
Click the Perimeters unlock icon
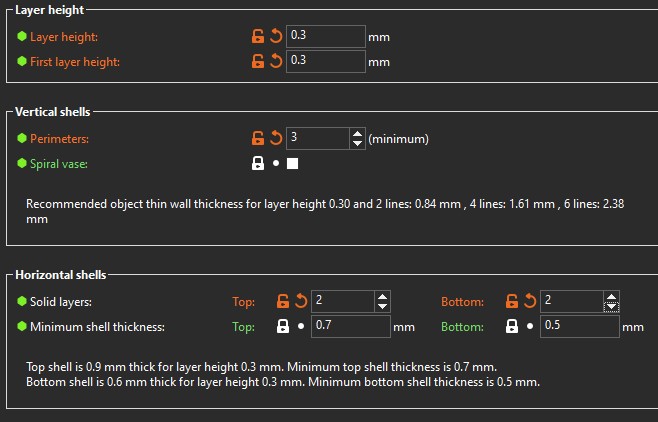tap(258, 139)
